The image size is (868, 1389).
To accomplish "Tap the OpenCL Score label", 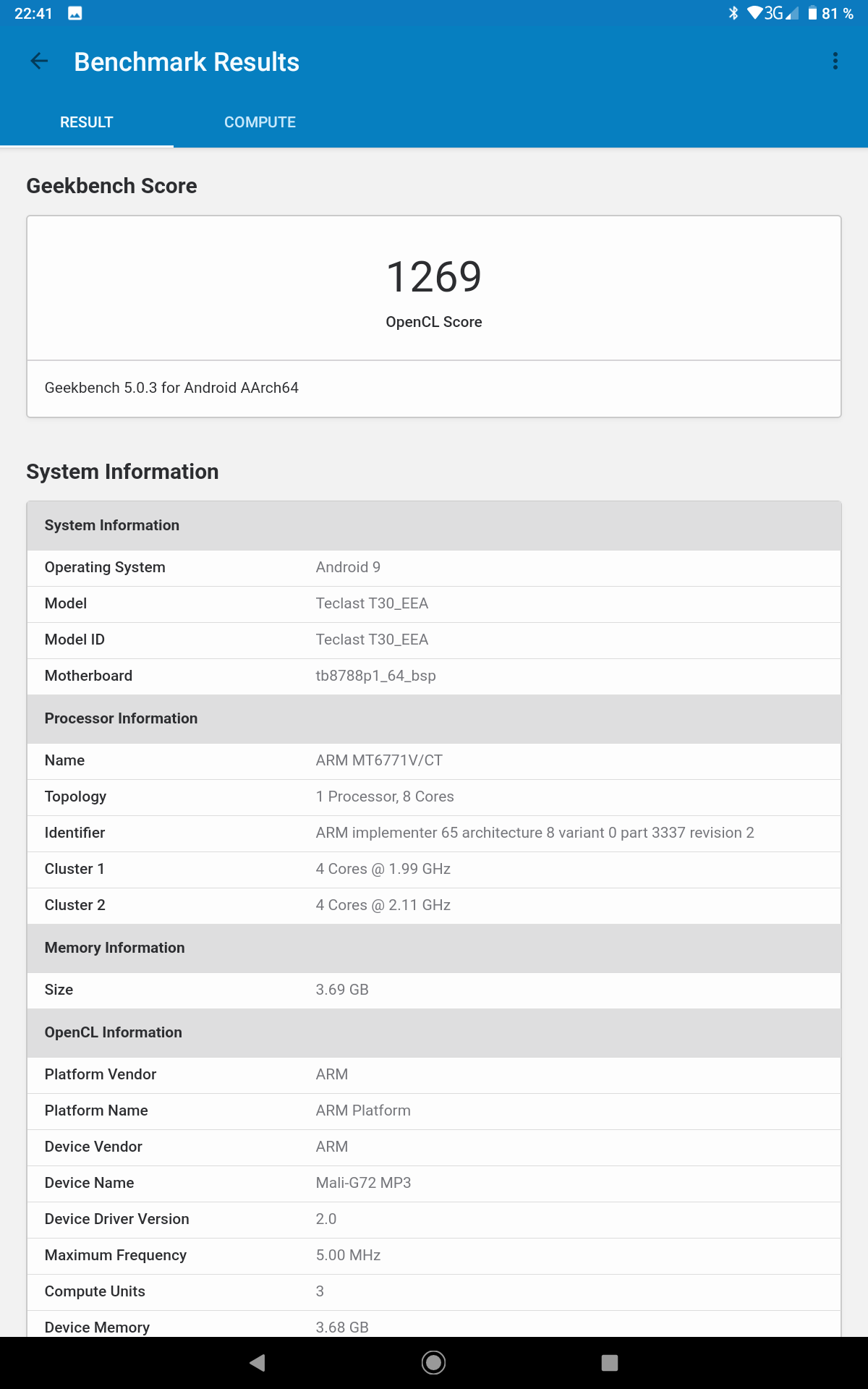I will point(434,322).
